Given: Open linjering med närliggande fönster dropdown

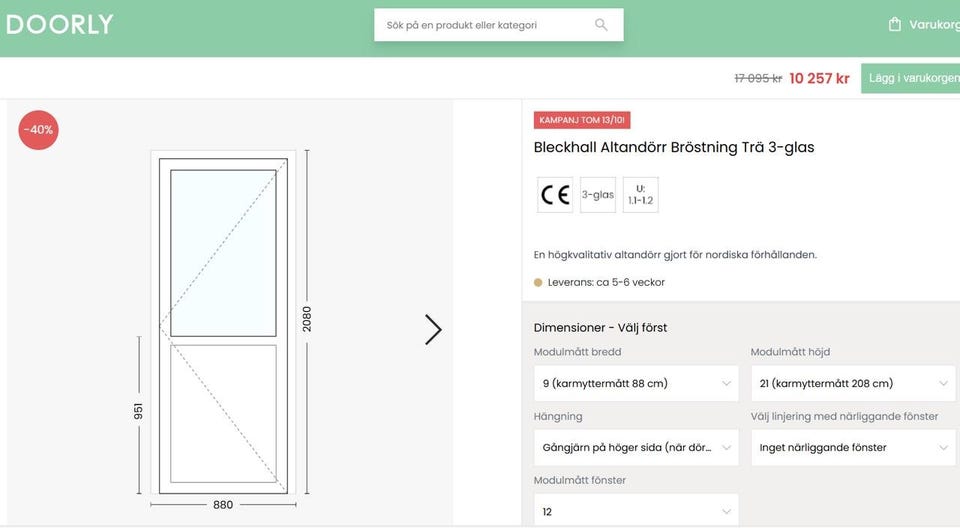Looking at the screenshot, I should point(852,447).
